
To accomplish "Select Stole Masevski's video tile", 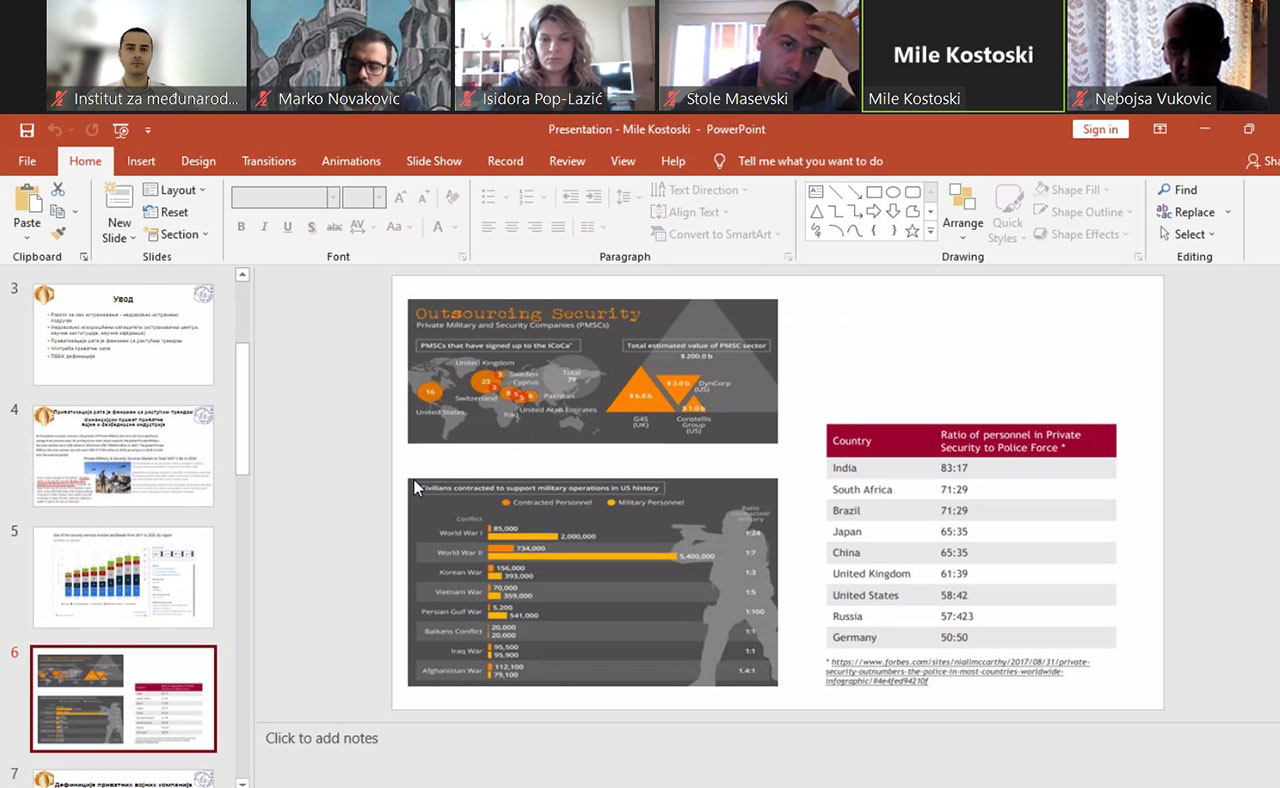I will click(758, 55).
